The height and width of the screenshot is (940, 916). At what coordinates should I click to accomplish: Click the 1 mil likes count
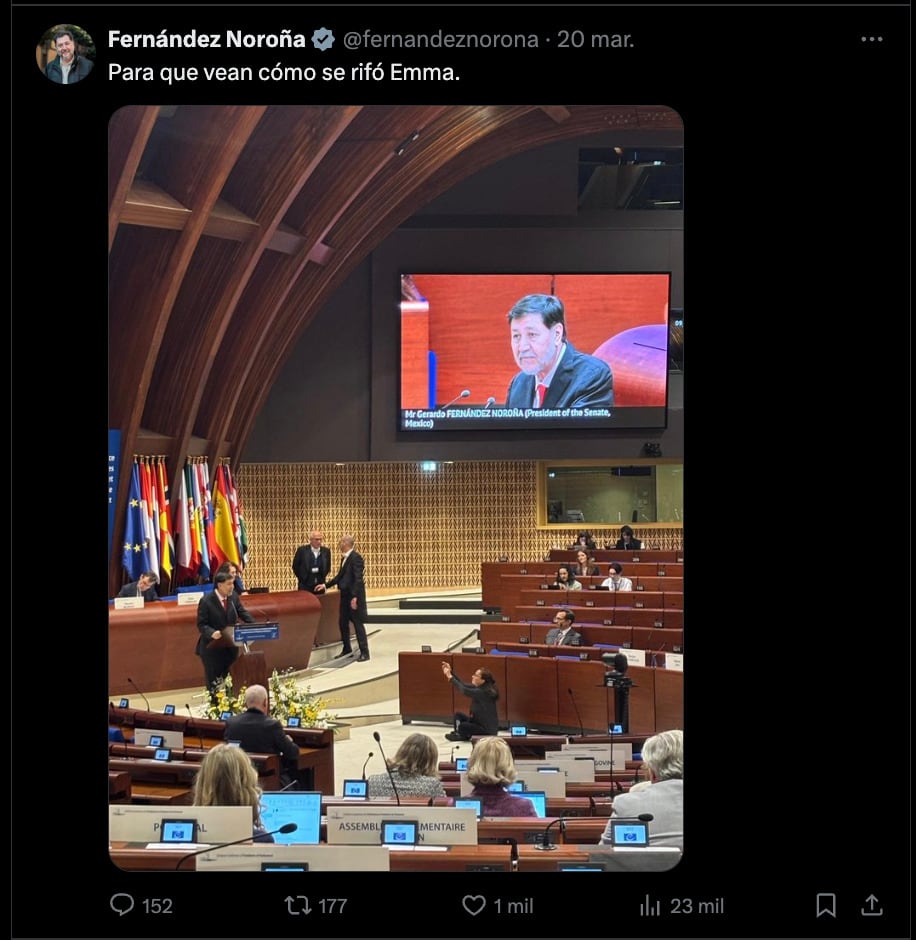click(x=513, y=906)
